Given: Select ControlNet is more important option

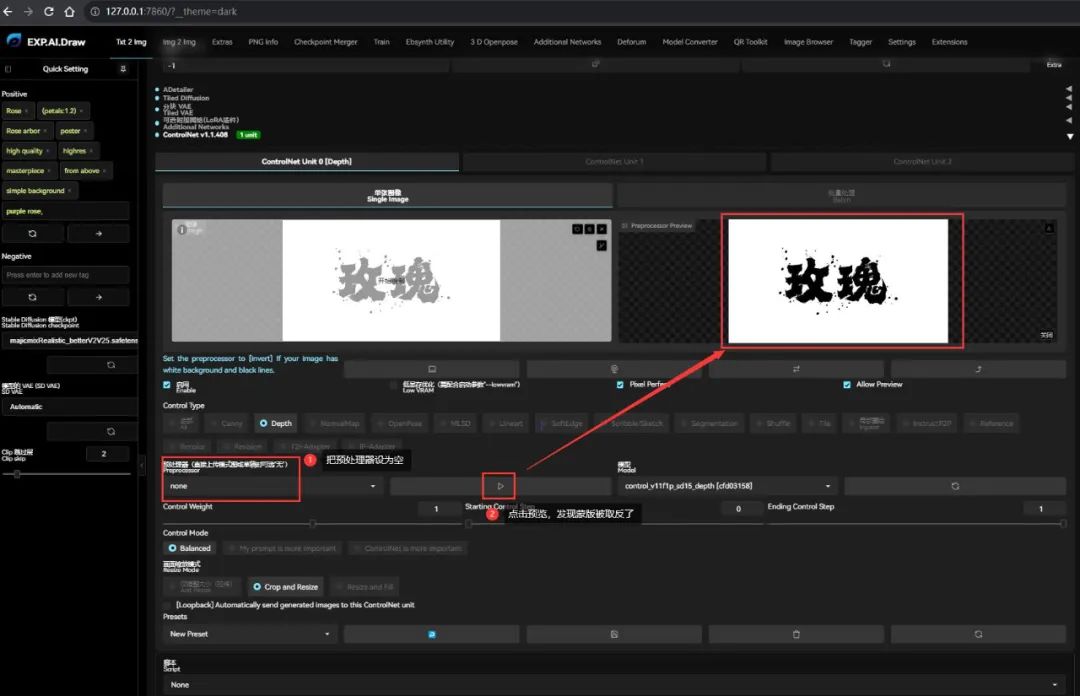Looking at the screenshot, I should (407, 549).
